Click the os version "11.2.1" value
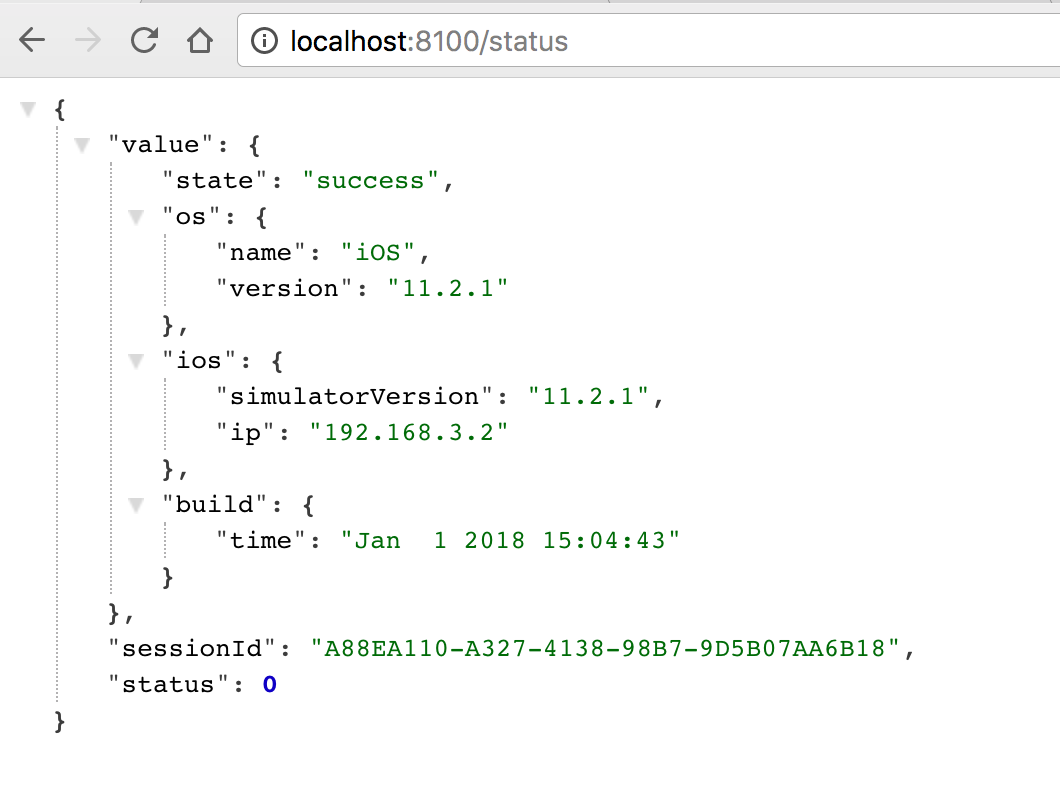 [448, 289]
